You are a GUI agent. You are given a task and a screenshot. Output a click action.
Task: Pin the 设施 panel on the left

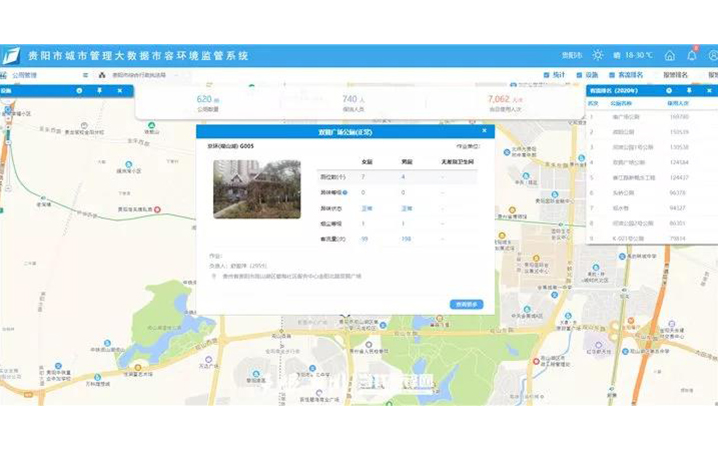tap(99, 91)
